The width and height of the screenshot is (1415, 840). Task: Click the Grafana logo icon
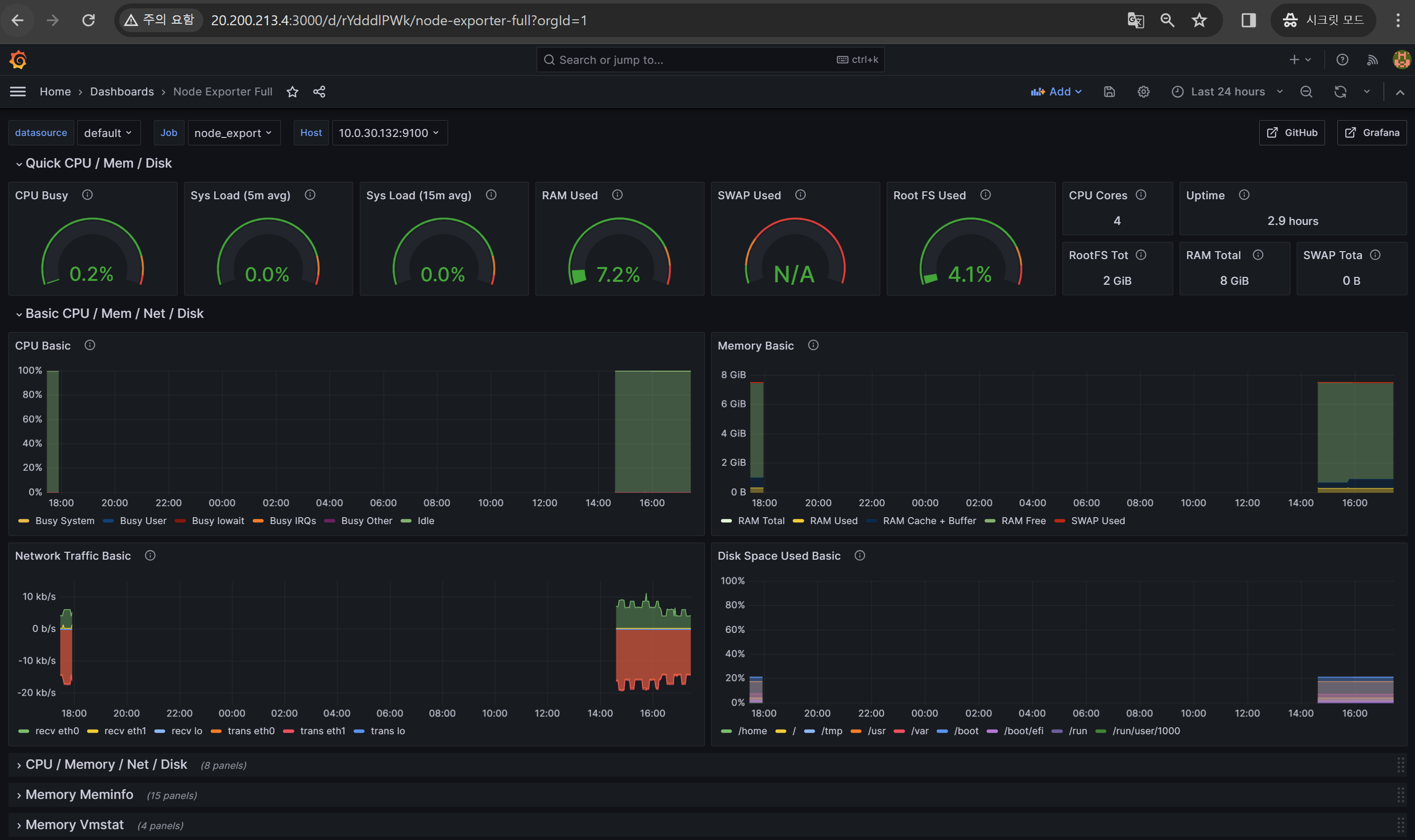18,59
